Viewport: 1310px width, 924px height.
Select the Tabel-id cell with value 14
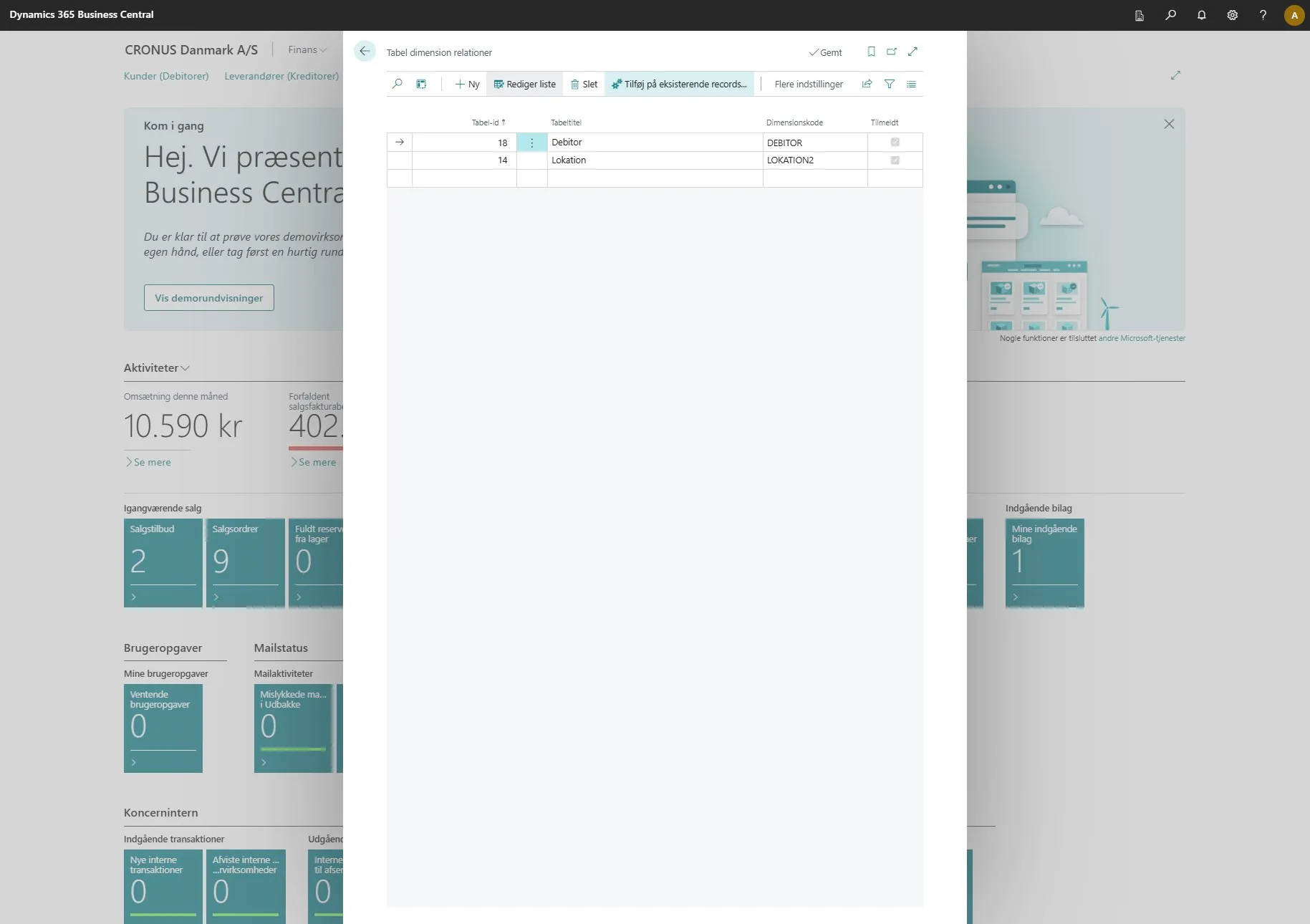coord(464,160)
